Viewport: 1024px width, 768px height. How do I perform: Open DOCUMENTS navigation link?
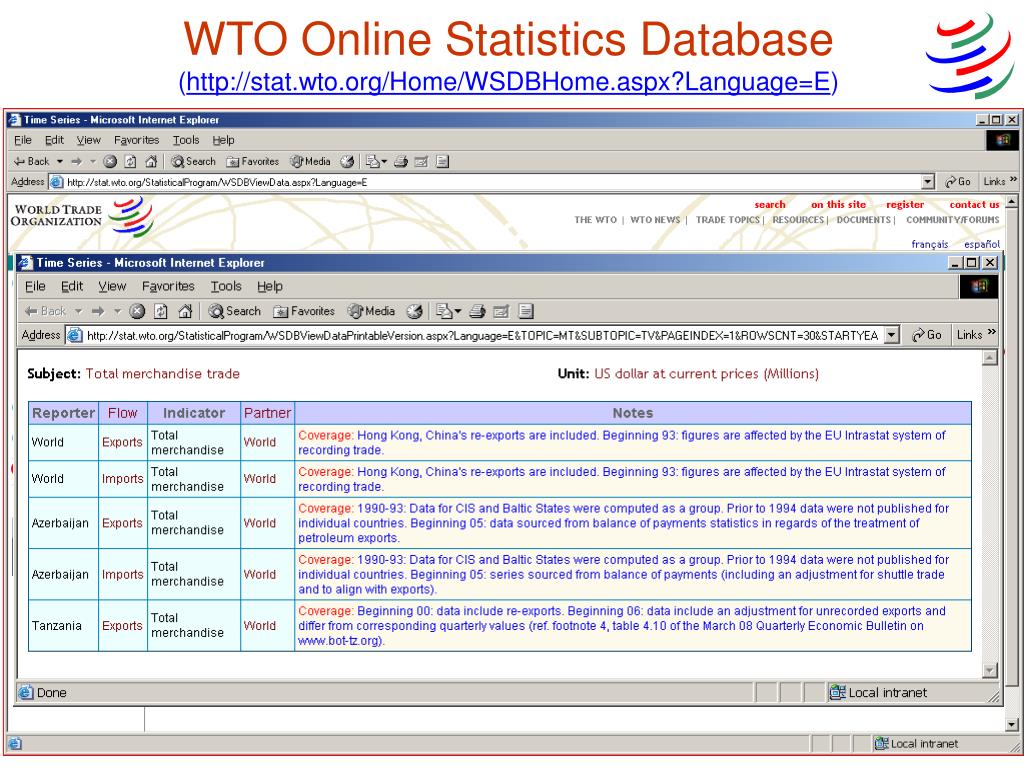[x=863, y=220]
